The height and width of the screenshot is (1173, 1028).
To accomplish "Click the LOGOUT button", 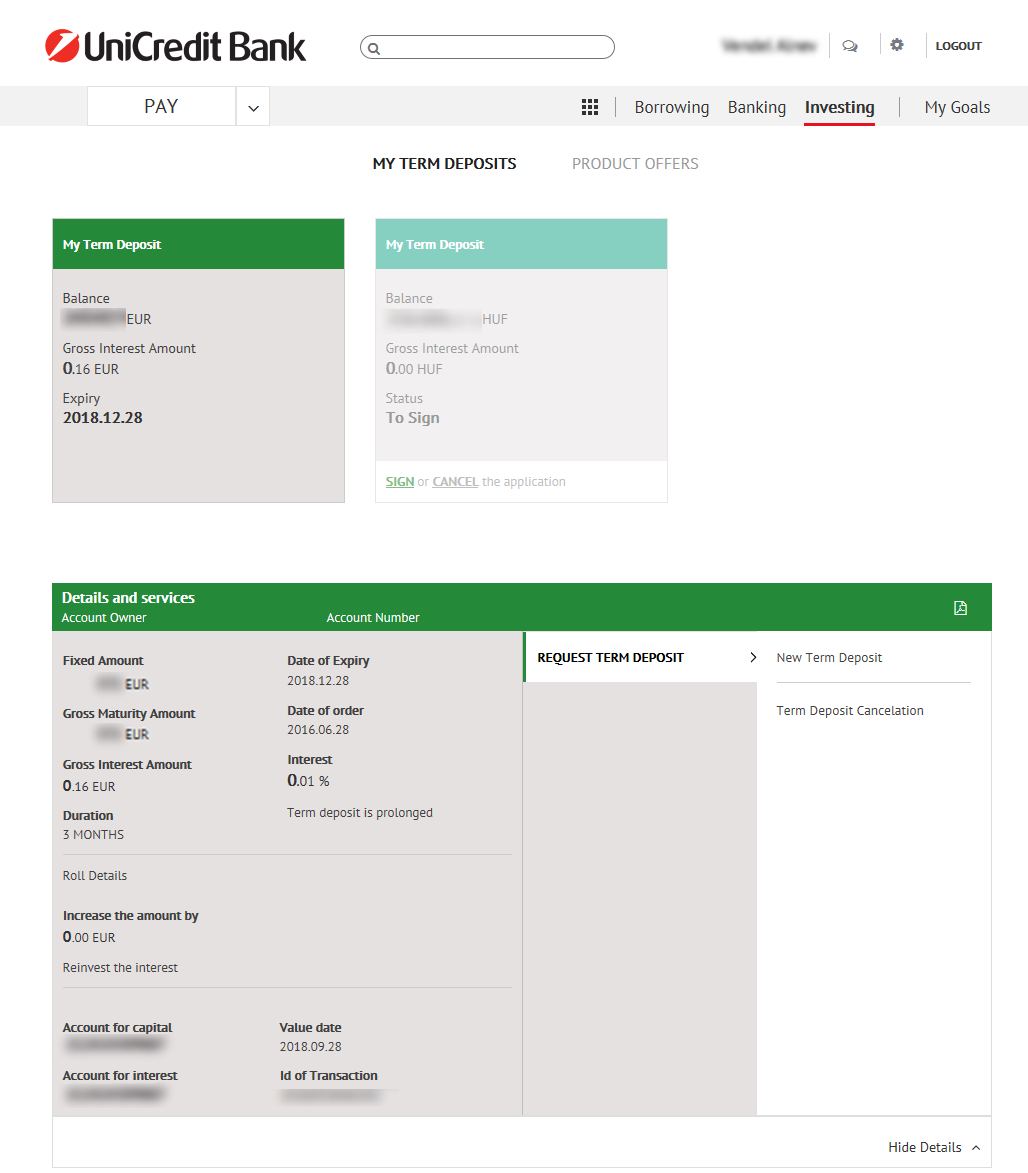I will click(958, 46).
